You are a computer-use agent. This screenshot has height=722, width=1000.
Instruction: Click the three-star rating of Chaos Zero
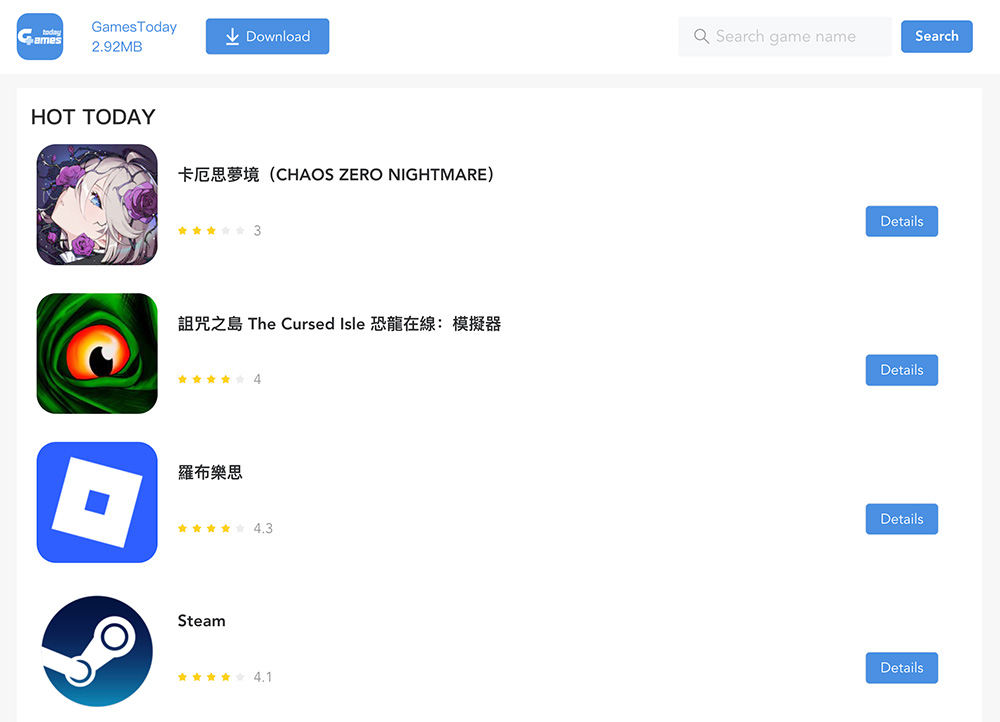pos(219,230)
